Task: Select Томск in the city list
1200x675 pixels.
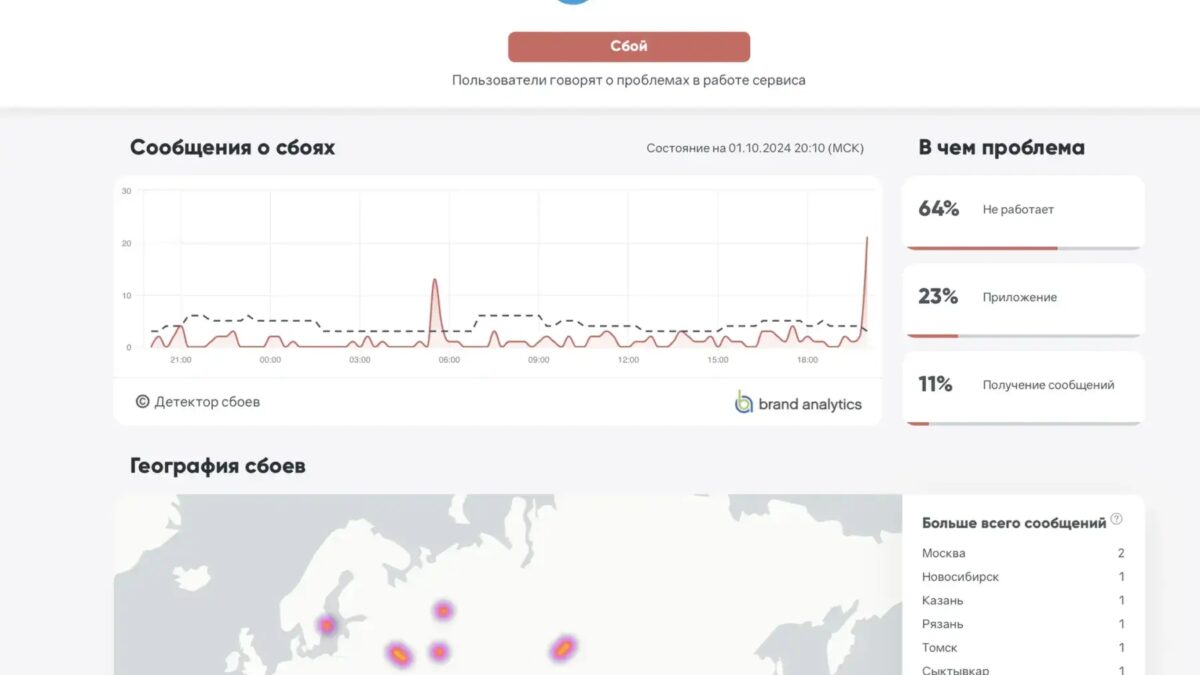Action: (941, 648)
